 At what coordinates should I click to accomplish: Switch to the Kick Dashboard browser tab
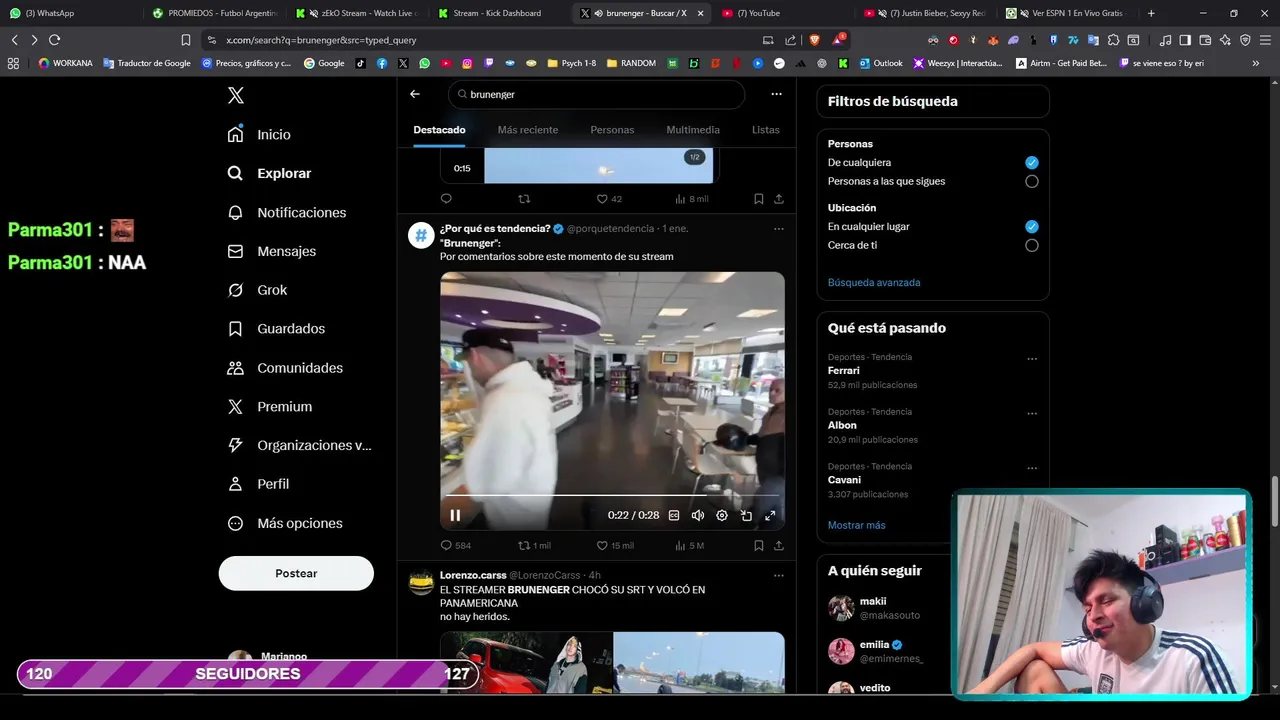pyautogui.click(x=500, y=13)
